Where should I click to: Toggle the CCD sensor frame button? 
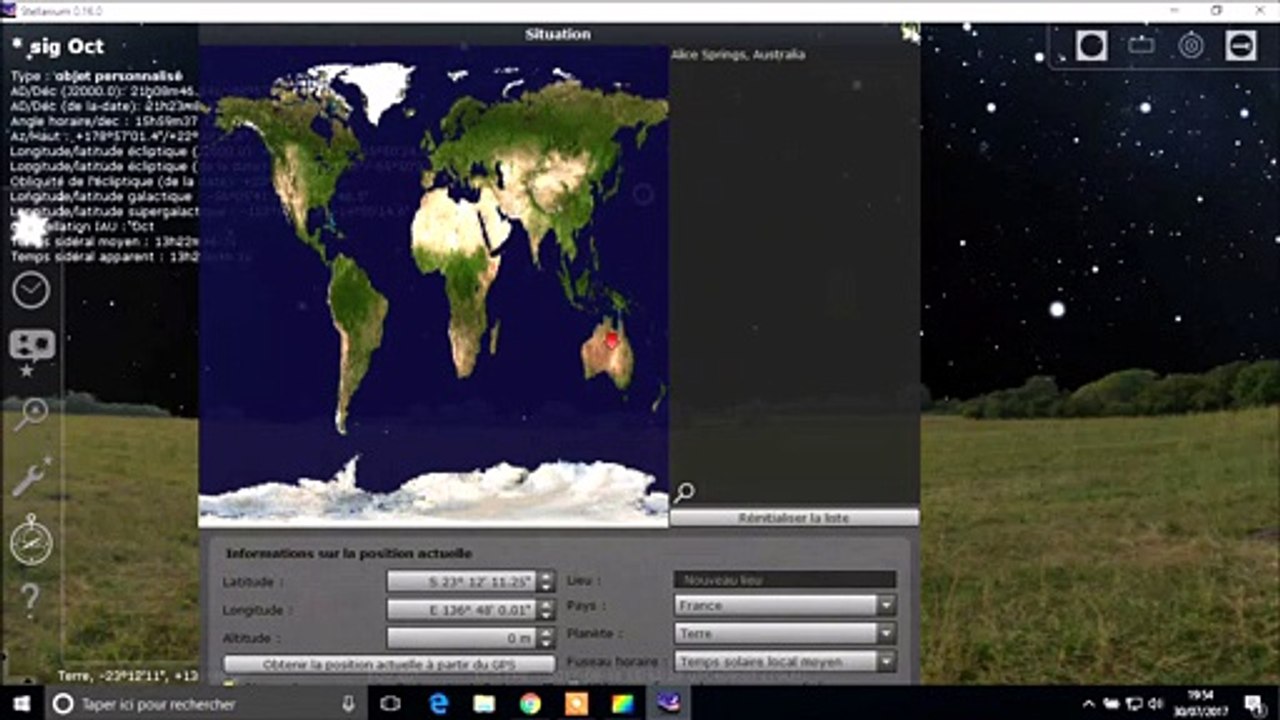[1141, 45]
